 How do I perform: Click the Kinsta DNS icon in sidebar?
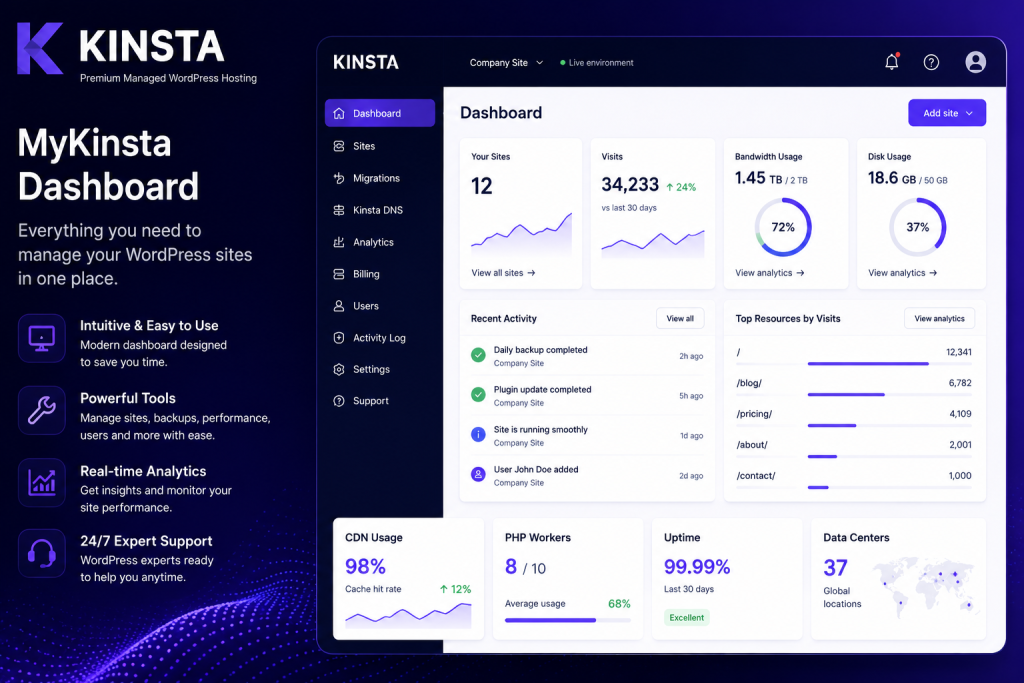tap(338, 210)
